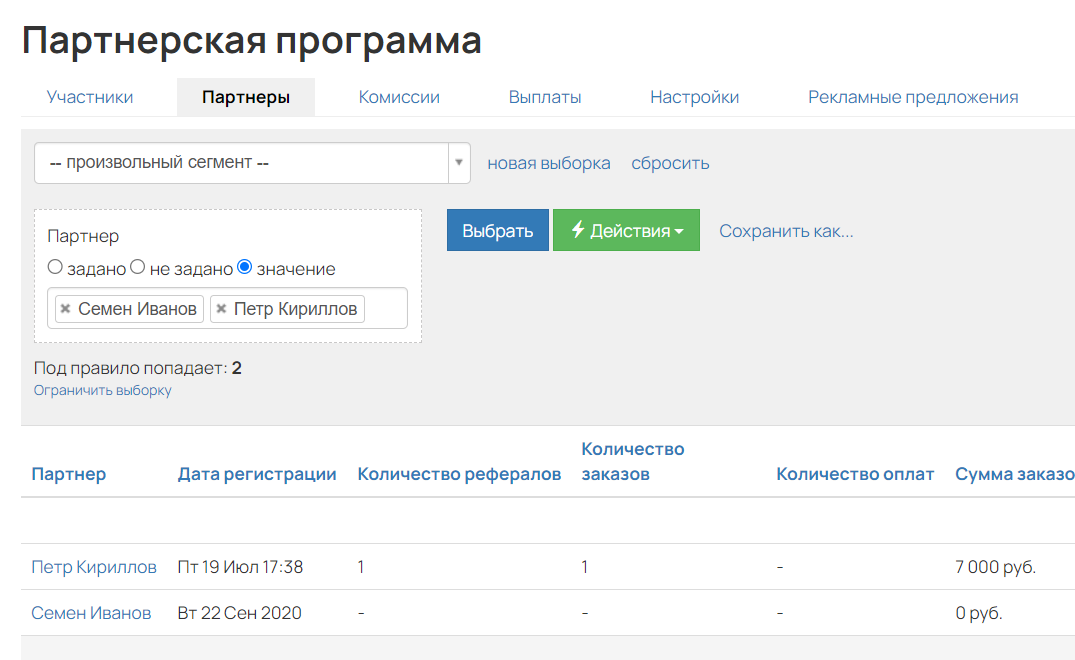This screenshot has width=1075, height=660.
Task: Click the 'Сохранить как...' link
Action: (x=786, y=231)
